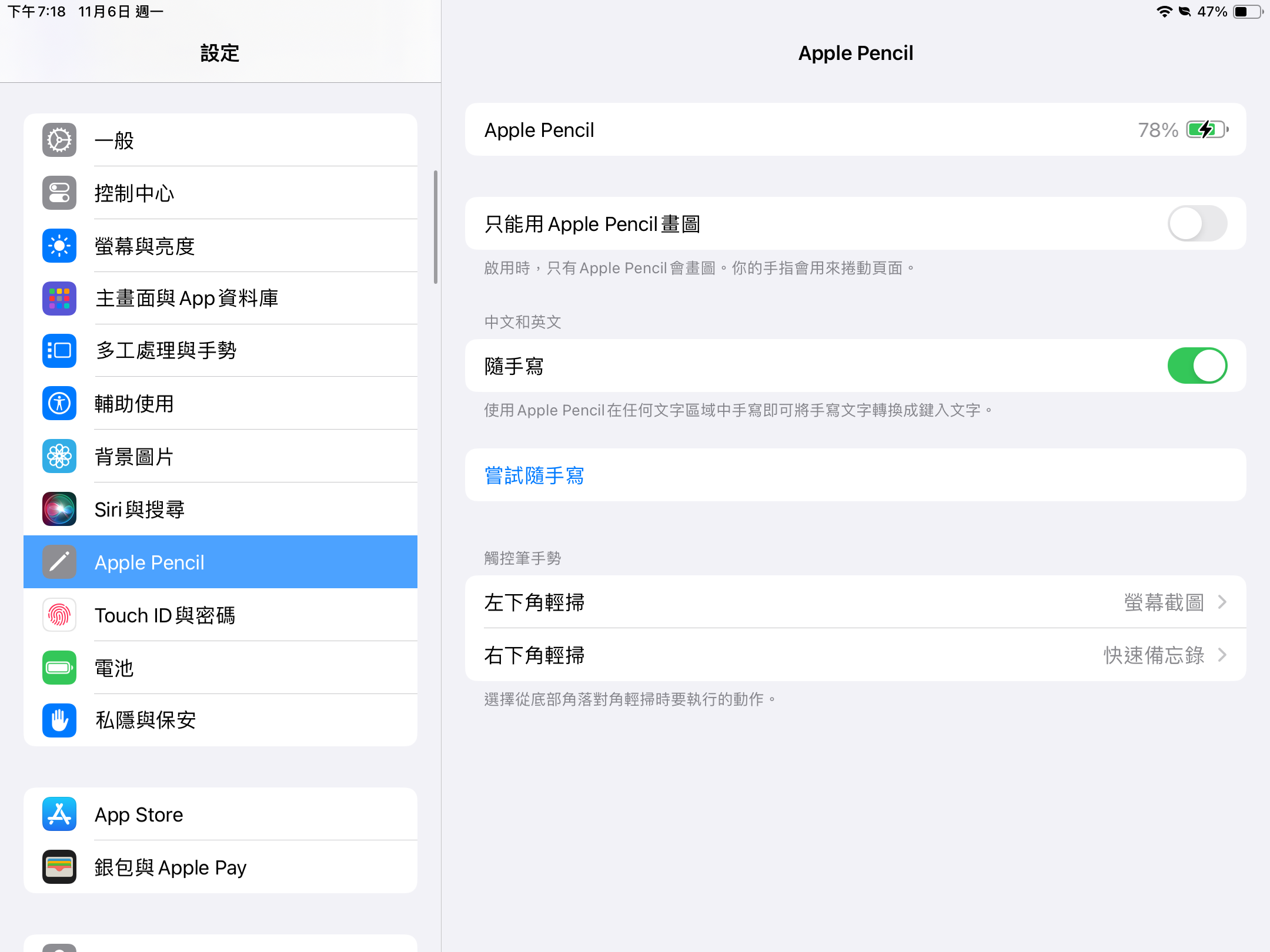Open 螢幕與亮度 sun icon
Viewport: 1270px width, 952px height.
click(x=59, y=246)
